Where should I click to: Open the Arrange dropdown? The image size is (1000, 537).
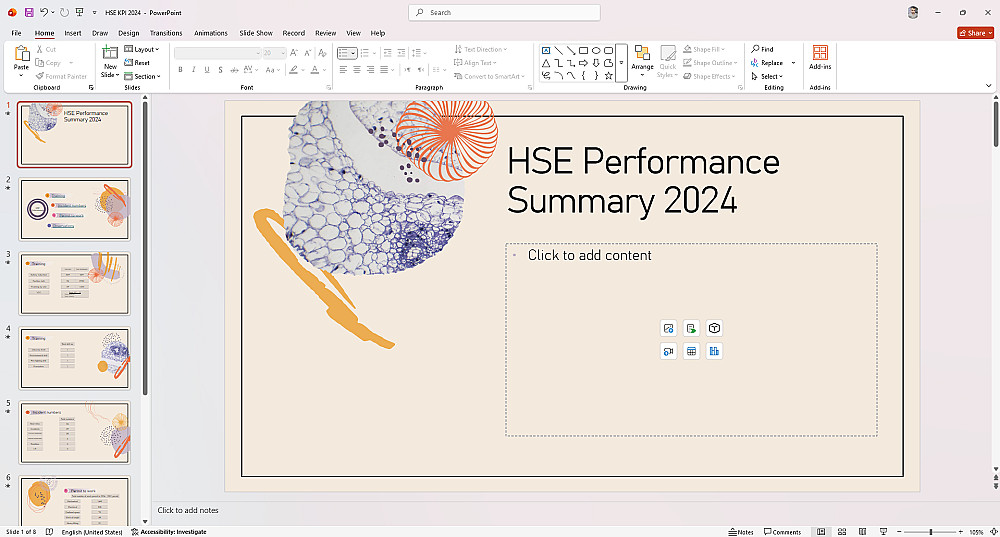click(642, 61)
